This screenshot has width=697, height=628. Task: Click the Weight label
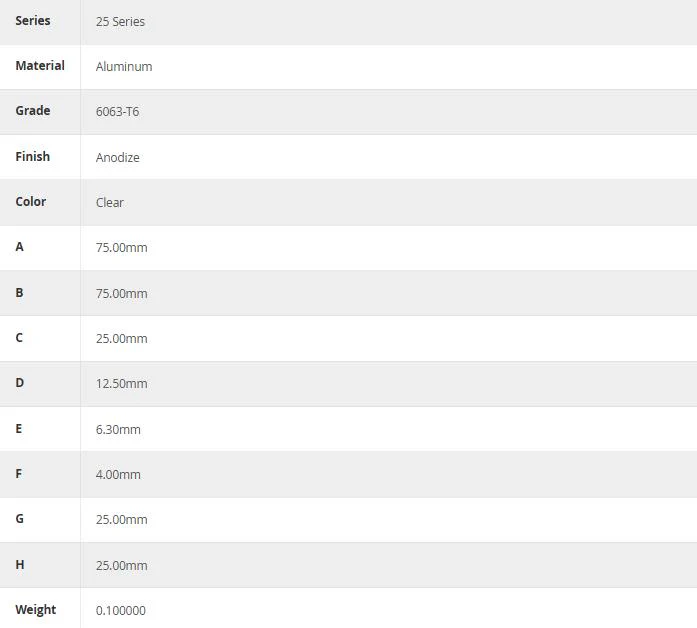tap(36, 610)
